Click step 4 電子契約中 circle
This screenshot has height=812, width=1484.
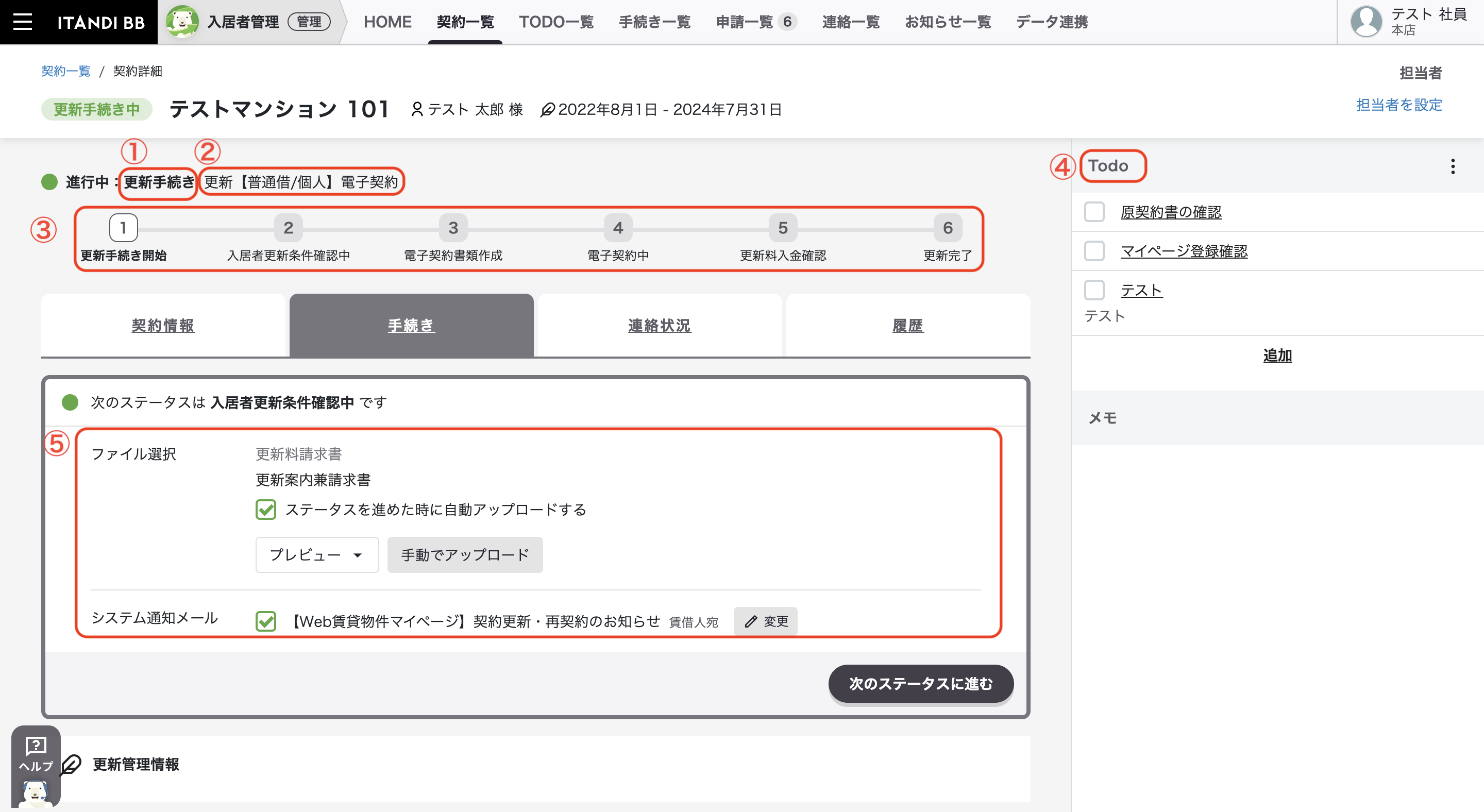tap(618, 228)
